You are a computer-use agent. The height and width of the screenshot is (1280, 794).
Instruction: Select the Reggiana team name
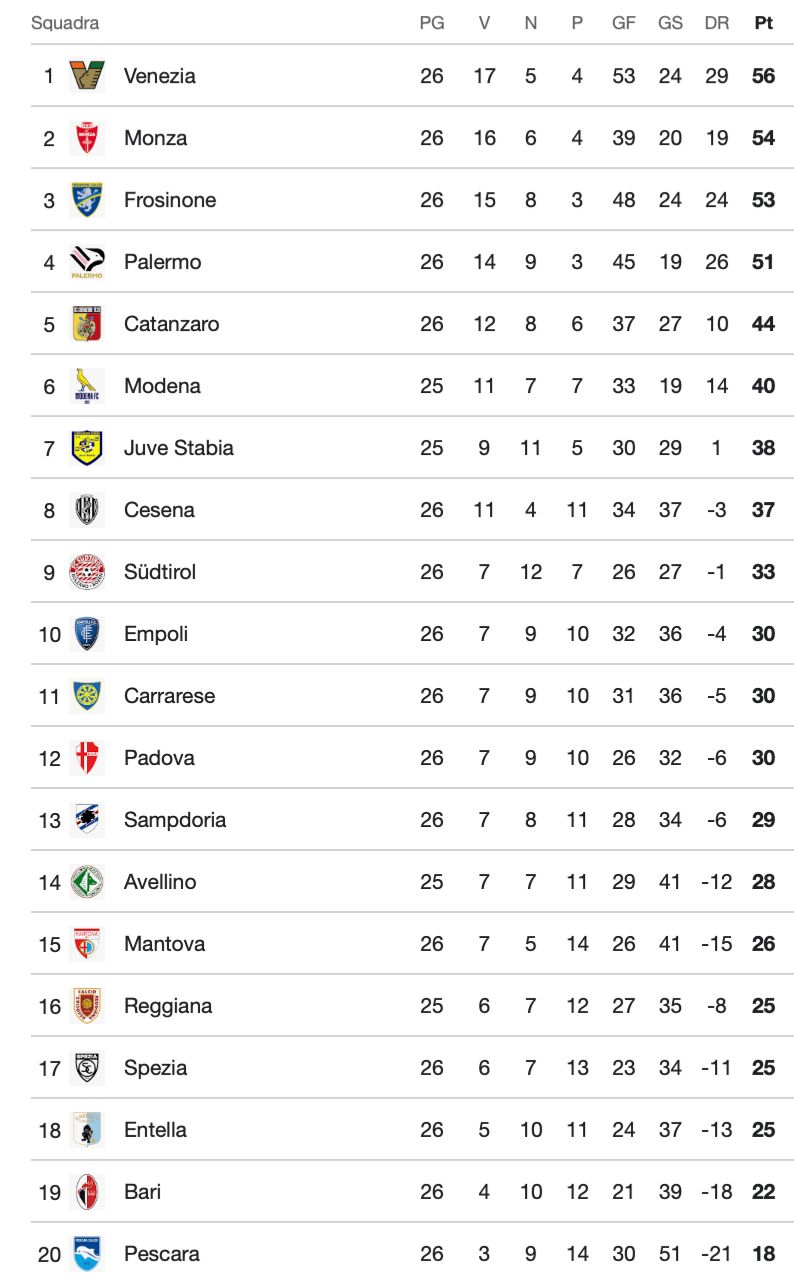(168, 1006)
